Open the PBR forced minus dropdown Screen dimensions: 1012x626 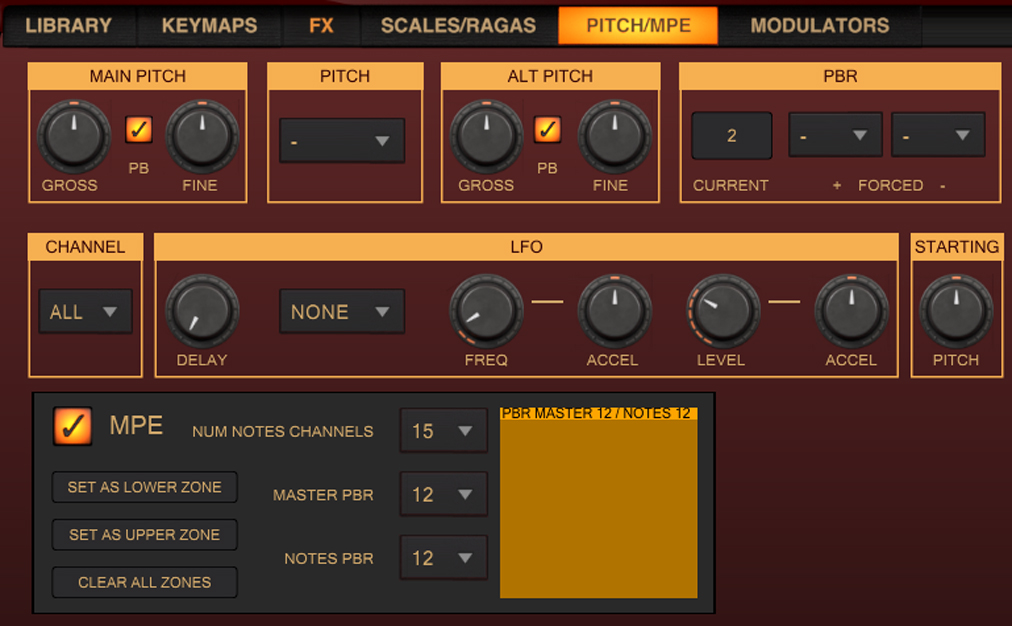pyautogui.click(x=938, y=135)
